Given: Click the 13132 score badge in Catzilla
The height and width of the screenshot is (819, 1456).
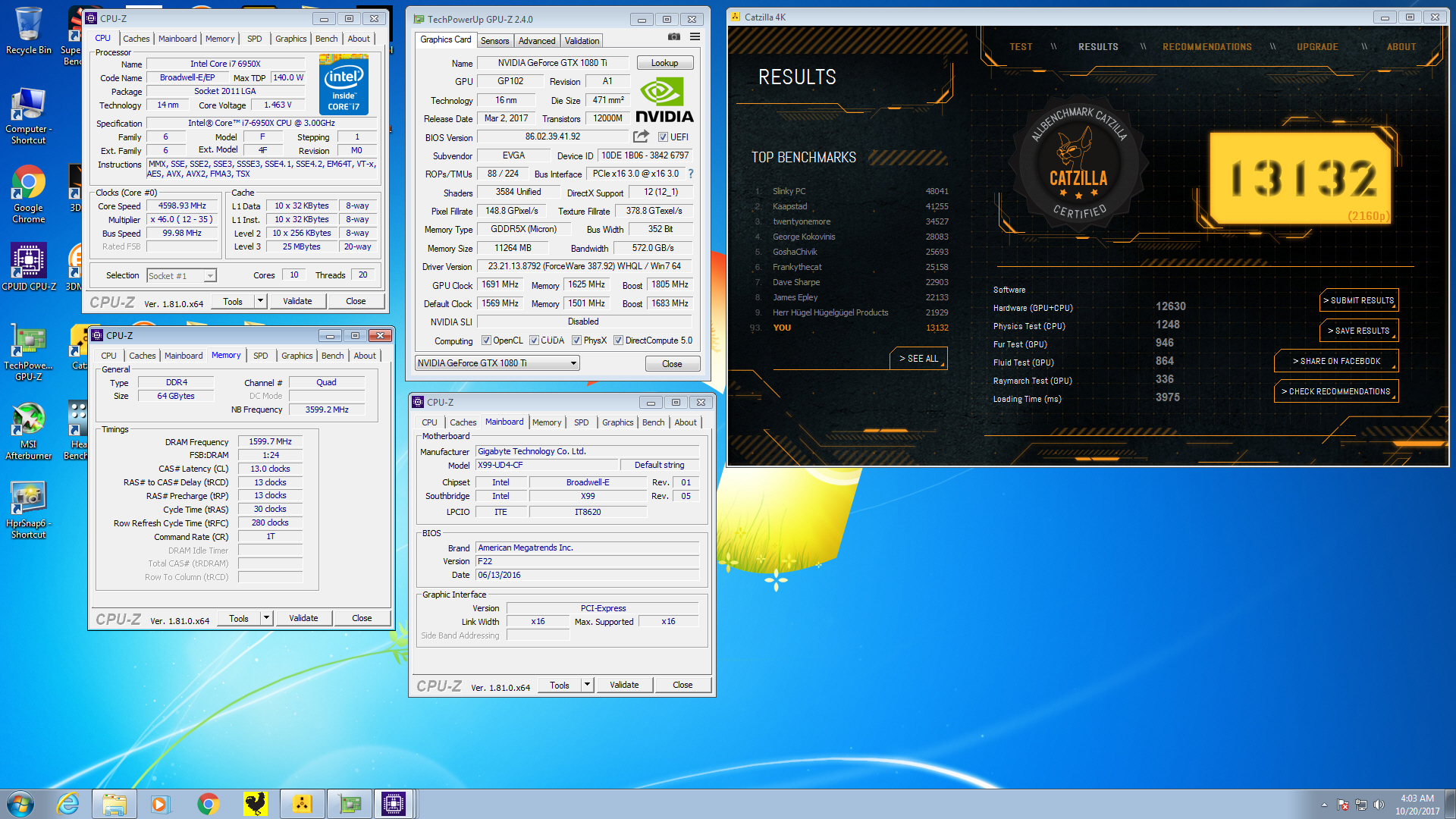Looking at the screenshot, I should [1301, 179].
